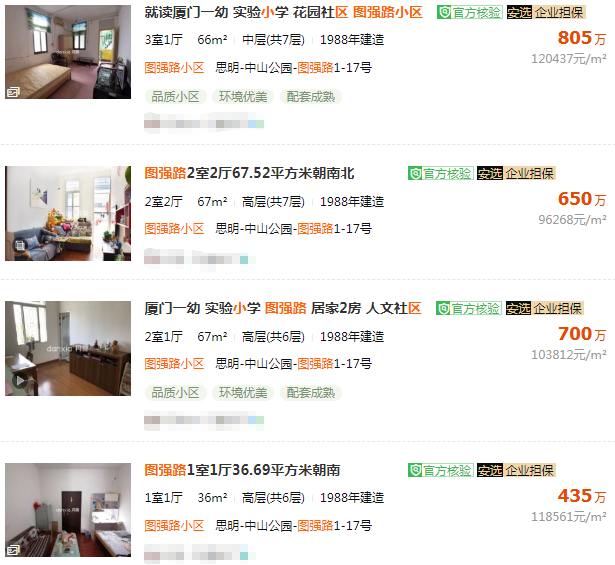
Task: Click the 安选 企业担保 badge on the 650万 listing
Action: click(516, 173)
